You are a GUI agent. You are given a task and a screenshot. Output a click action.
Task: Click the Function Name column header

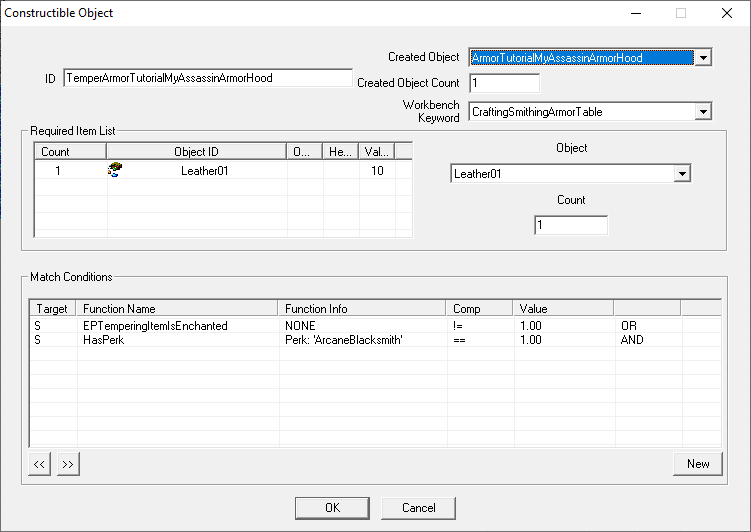[177, 308]
